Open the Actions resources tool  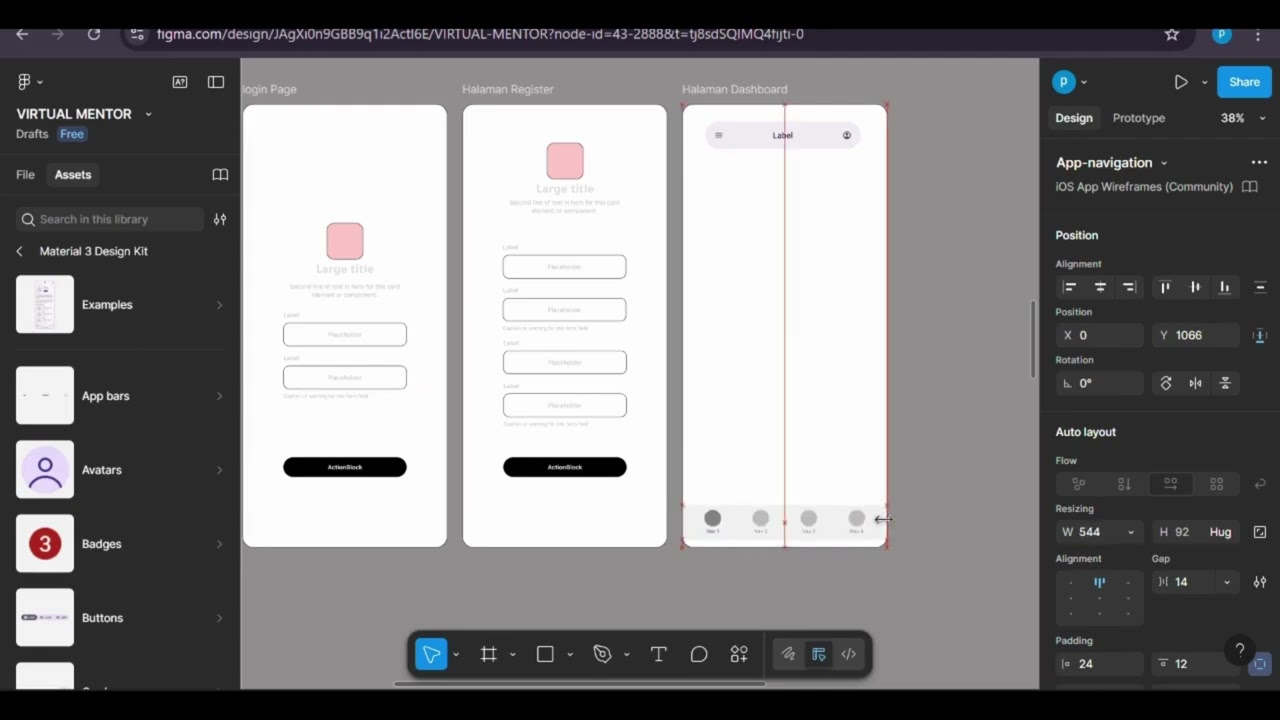739,654
